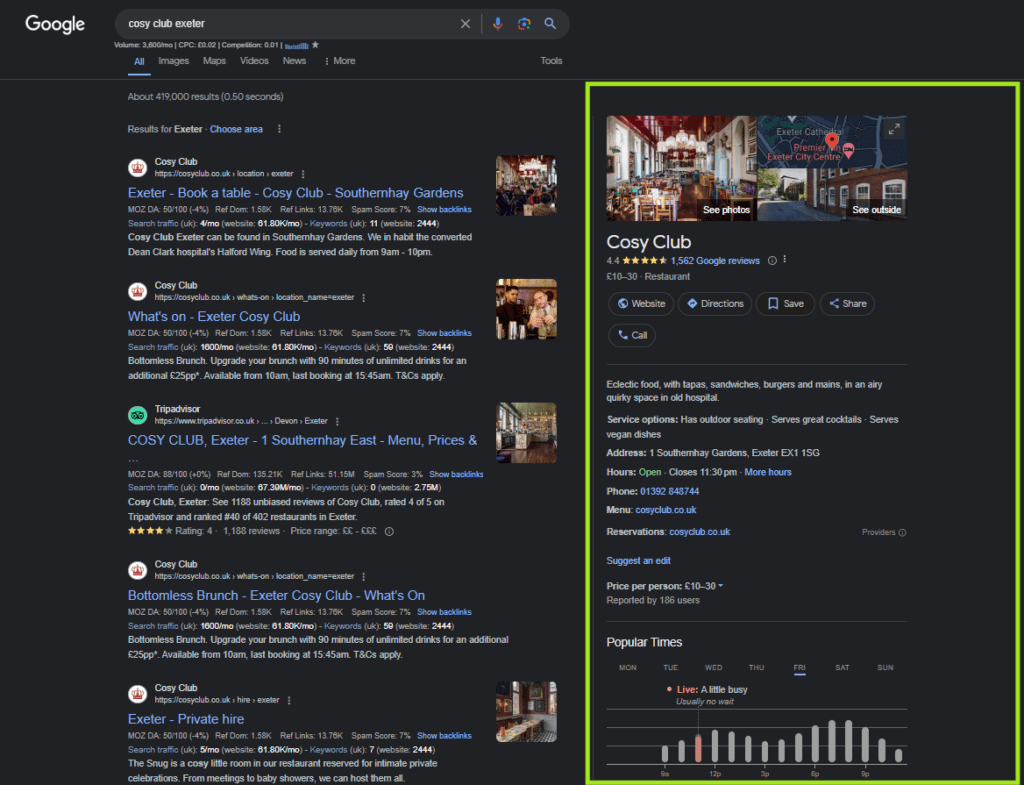1024x785 pixels.
Task: Open three-dot menu beside Tripadvisor result
Action: tap(337, 421)
